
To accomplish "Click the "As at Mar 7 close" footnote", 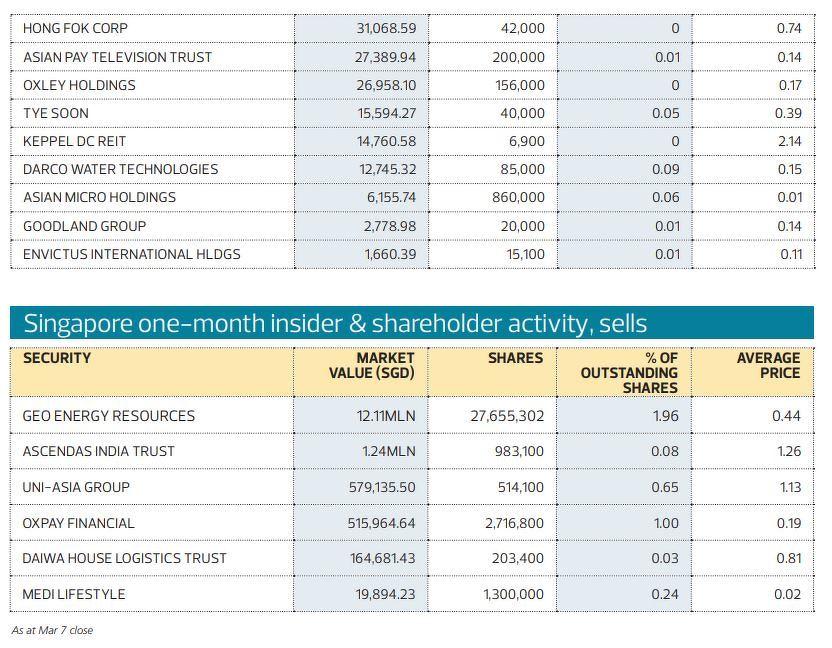I will 52,631.
